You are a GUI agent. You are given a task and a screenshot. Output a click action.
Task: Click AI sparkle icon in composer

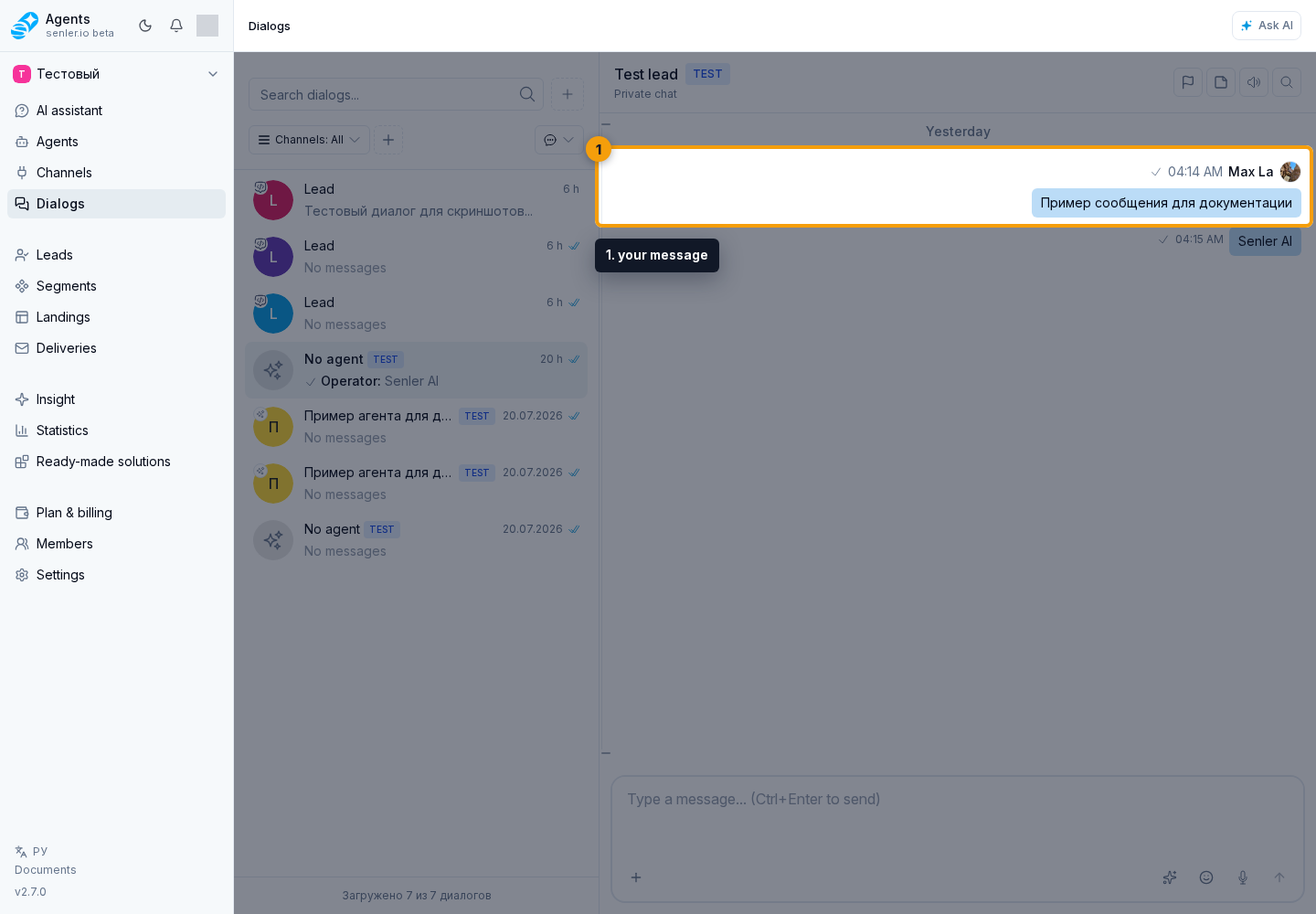pos(1170,877)
